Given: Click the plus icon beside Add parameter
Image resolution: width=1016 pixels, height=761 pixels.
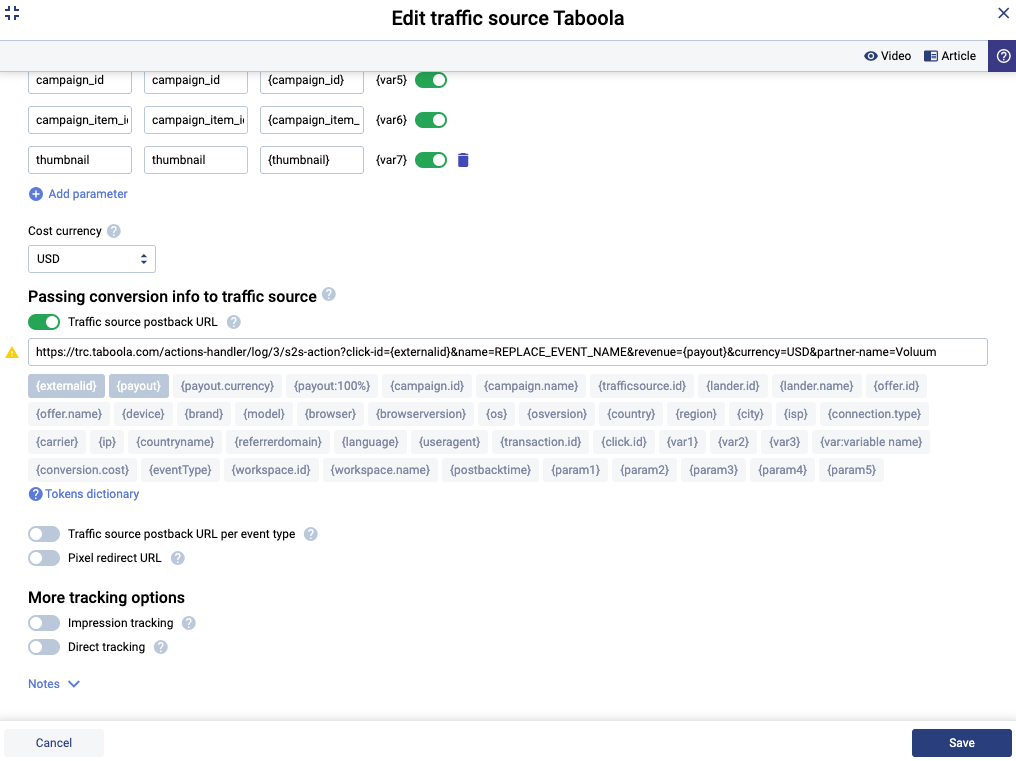Looking at the screenshot, I should [36, 194].
